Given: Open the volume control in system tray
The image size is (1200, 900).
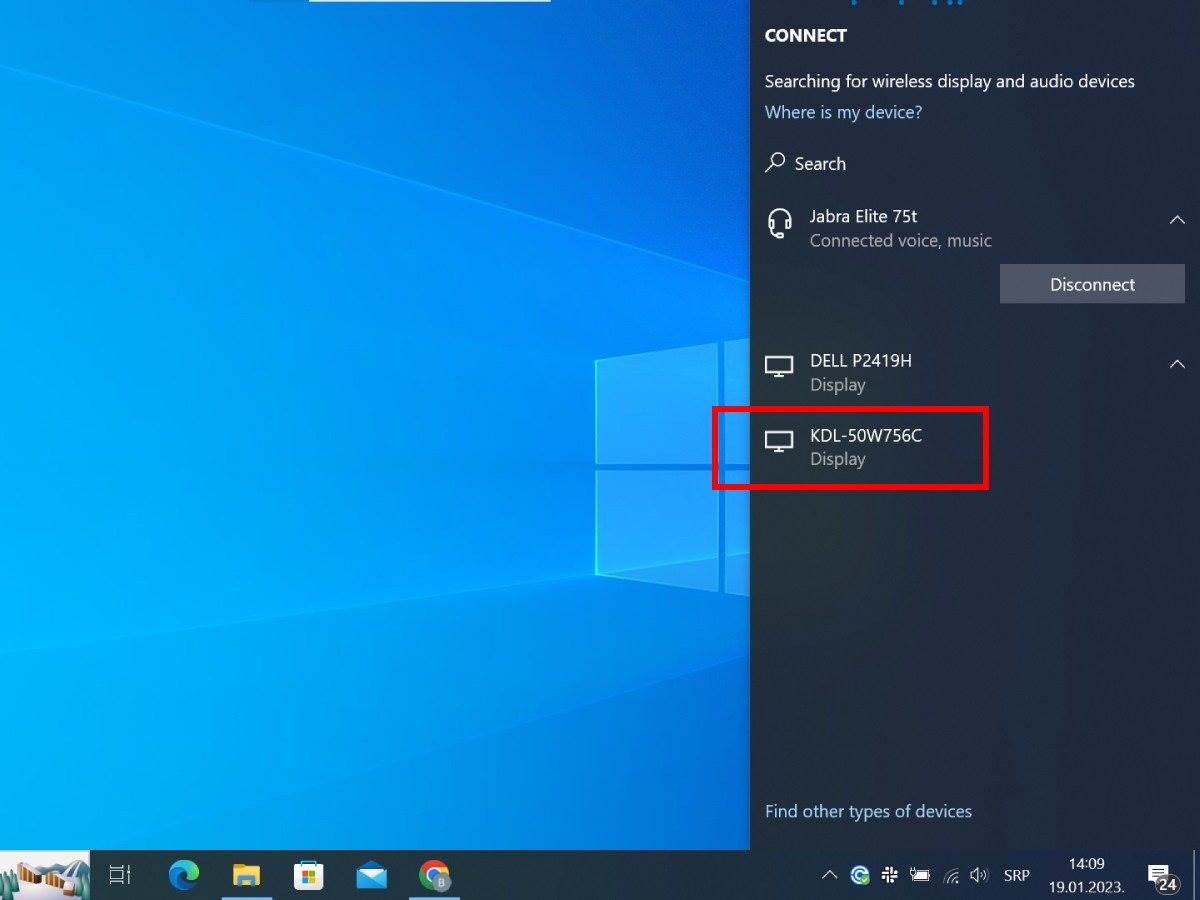Looking at the screenshot, I should [979, 875].
